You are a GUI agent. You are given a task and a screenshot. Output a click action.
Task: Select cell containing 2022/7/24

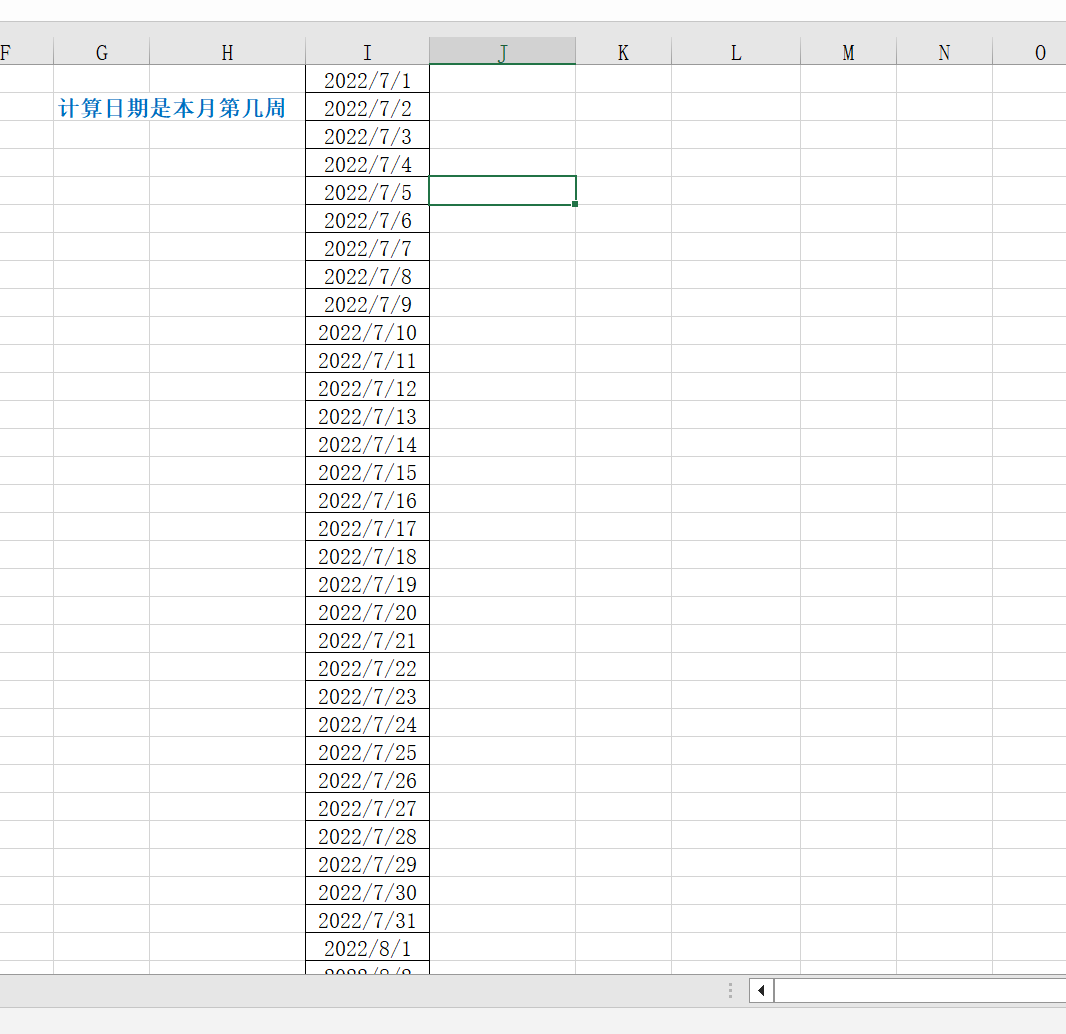click(x=367, y=723)
